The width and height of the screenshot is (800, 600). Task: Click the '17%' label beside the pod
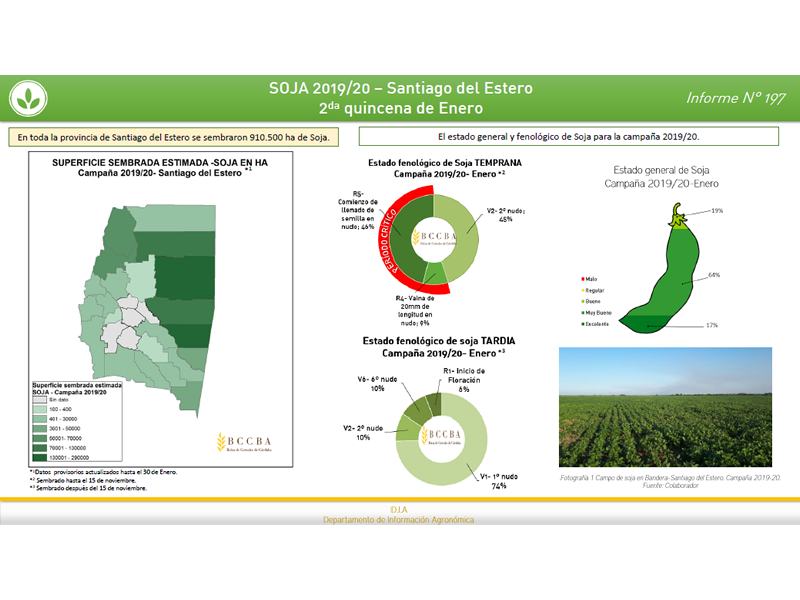[712, 325]
